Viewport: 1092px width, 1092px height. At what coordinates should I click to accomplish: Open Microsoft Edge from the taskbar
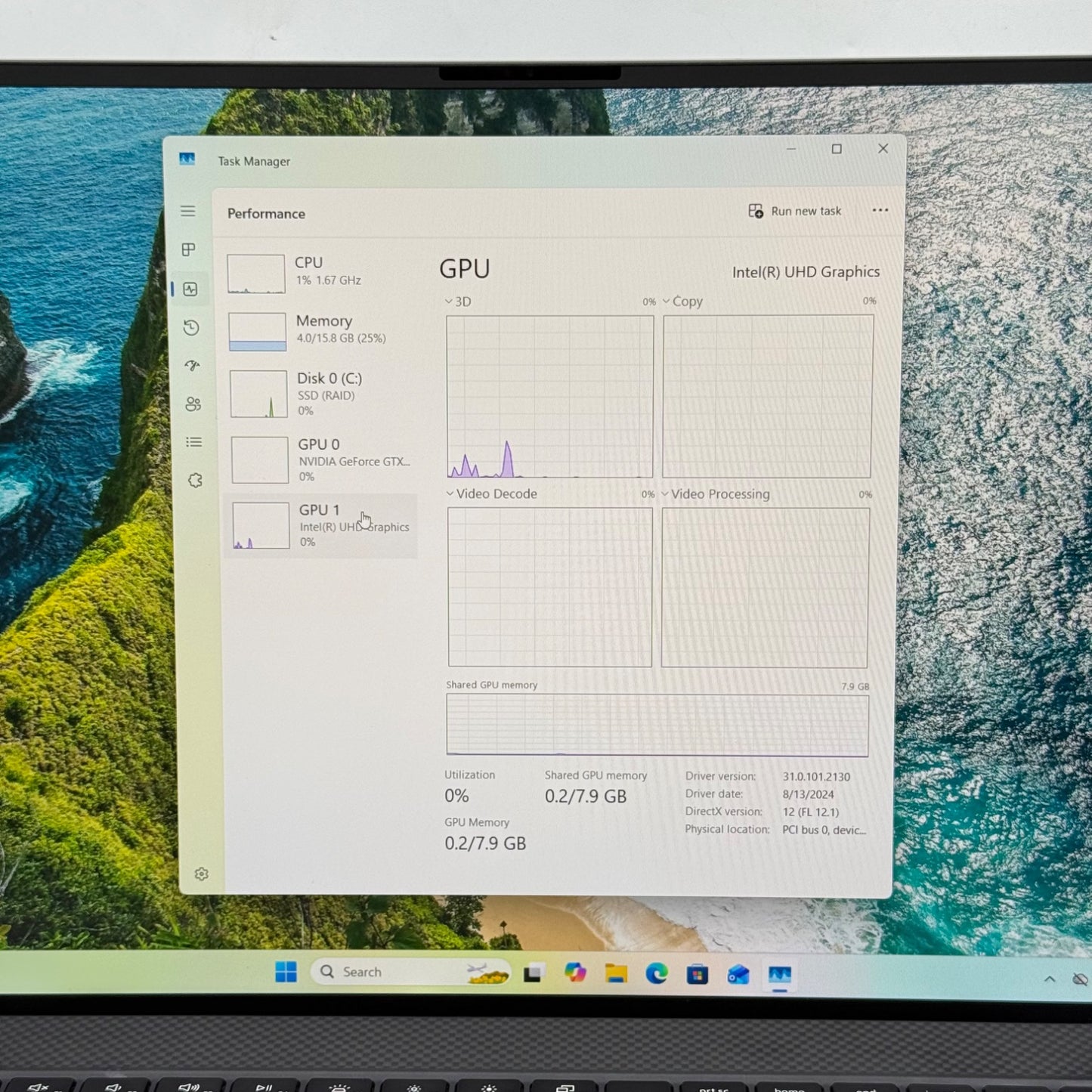coord(656,974)
